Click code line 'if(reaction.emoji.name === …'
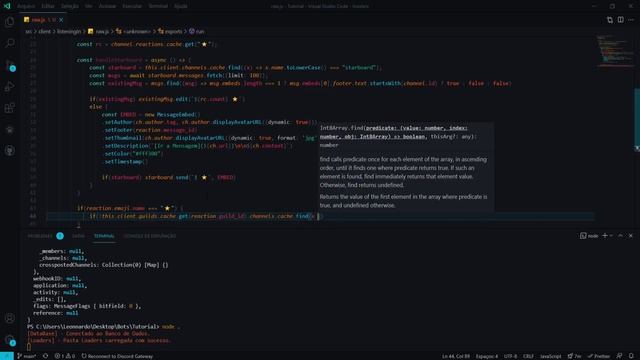This screenshot has width=640, height=360. [130, 208]
